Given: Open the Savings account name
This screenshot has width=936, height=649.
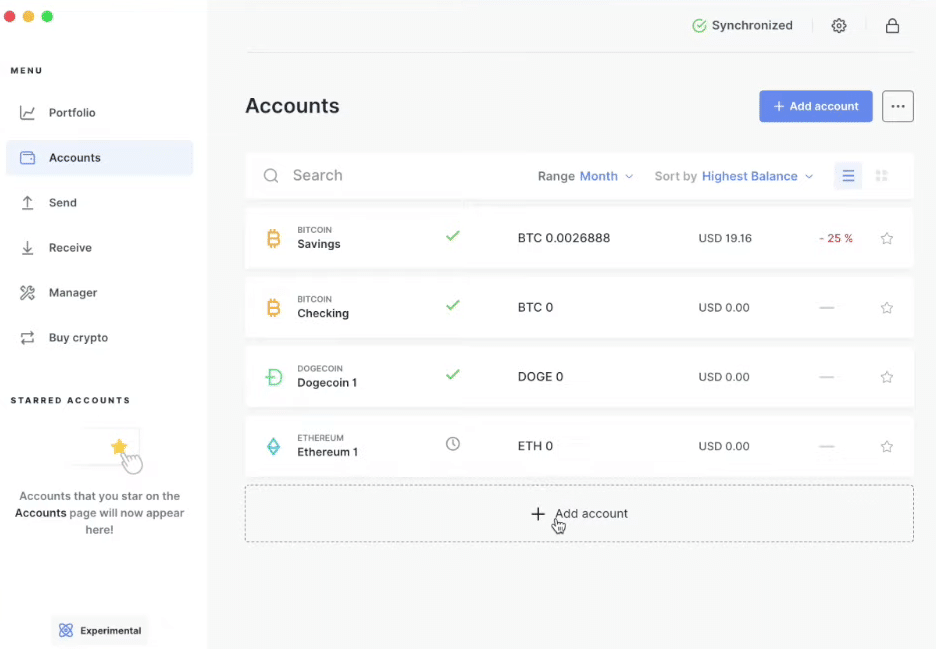Looking at the screenshot, I should tap(319, 244).
